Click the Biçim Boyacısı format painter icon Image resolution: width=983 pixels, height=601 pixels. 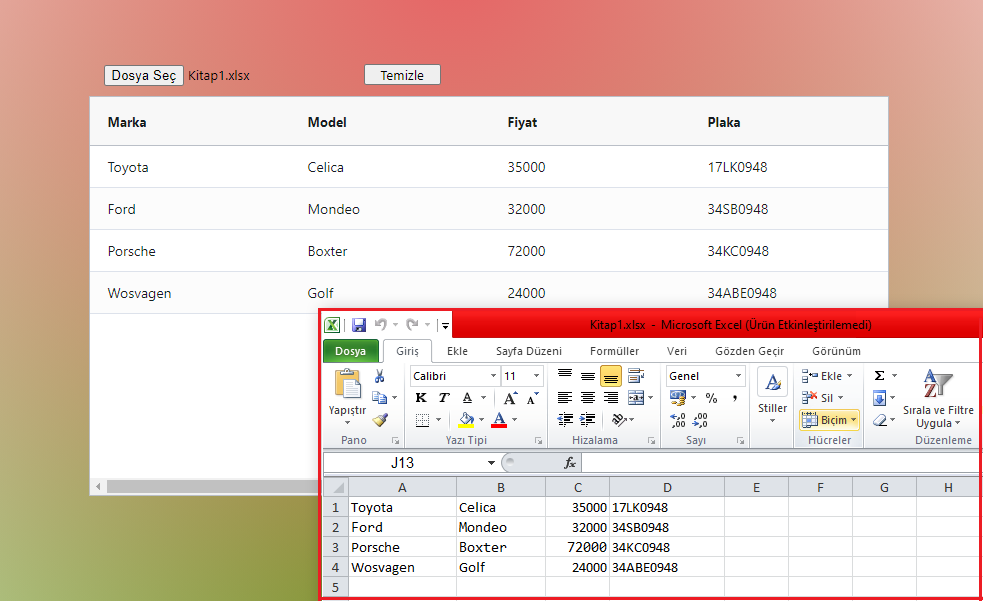point(380,419)
